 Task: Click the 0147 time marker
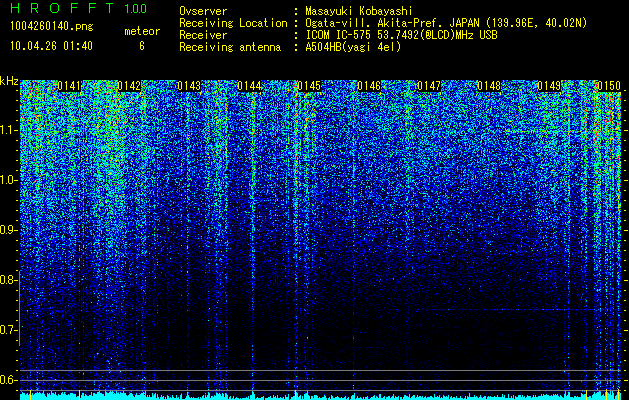pos(429,86)
